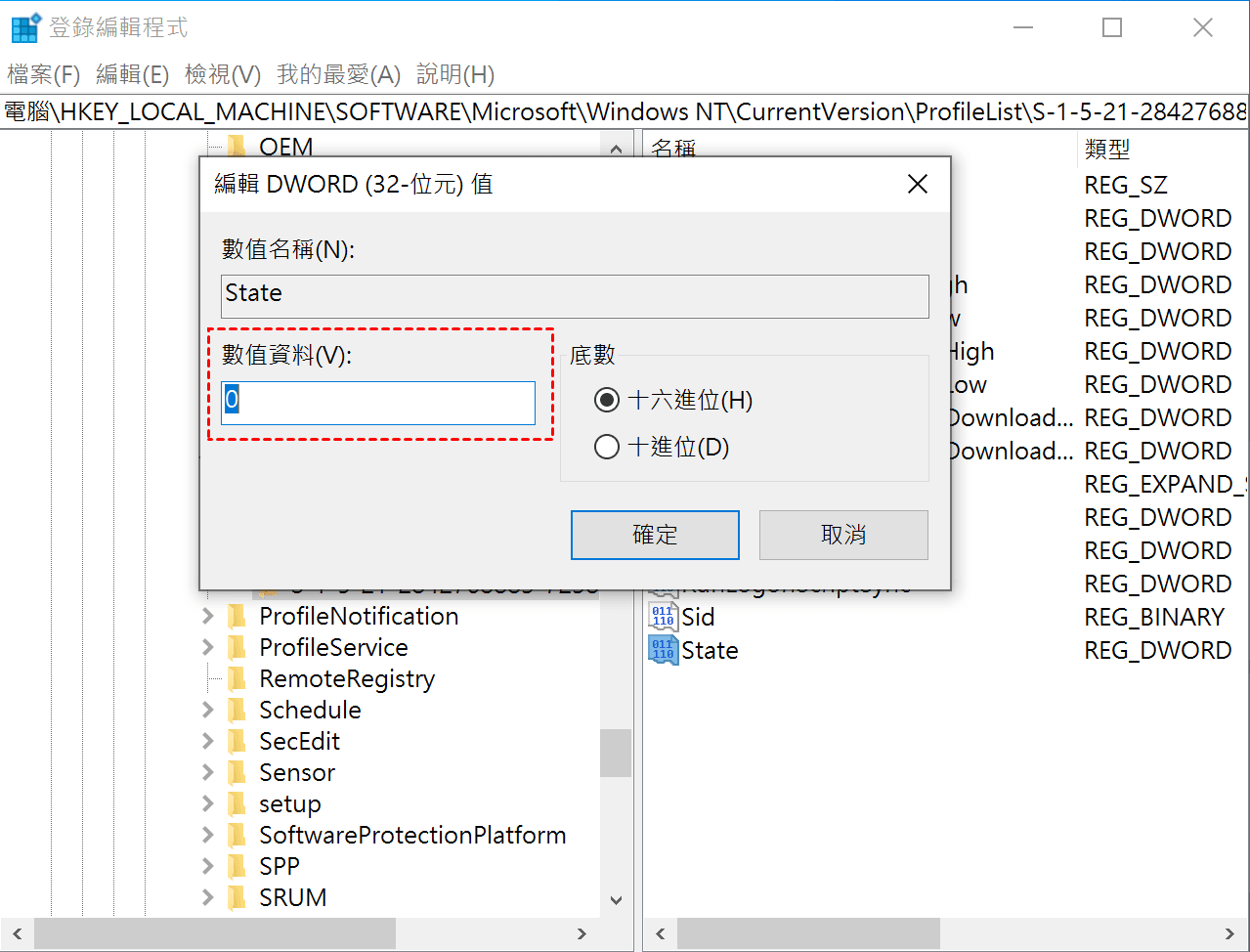Expand the setup tree node
This screenshot has height=952, width=1250.
click(x=207, y=803)
